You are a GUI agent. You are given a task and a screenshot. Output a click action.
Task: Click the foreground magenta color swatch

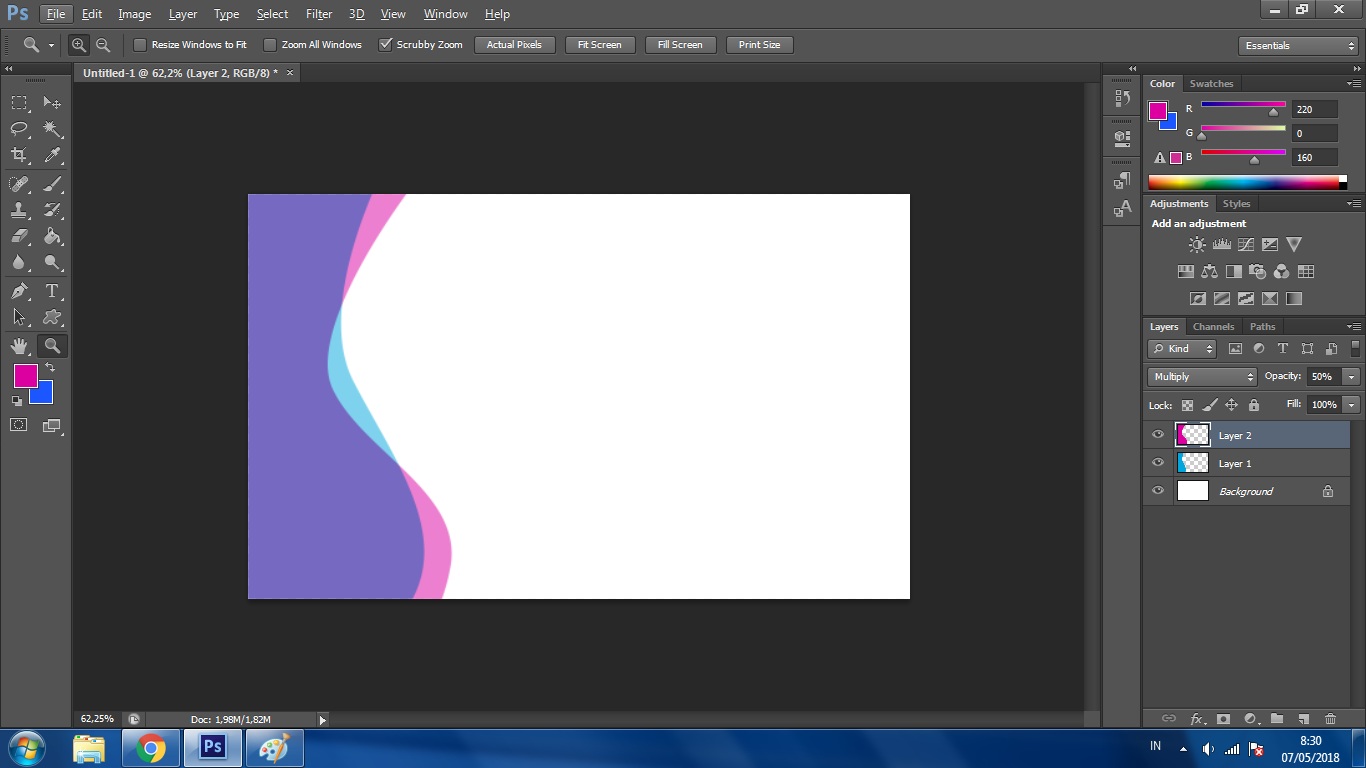point(24,375)
